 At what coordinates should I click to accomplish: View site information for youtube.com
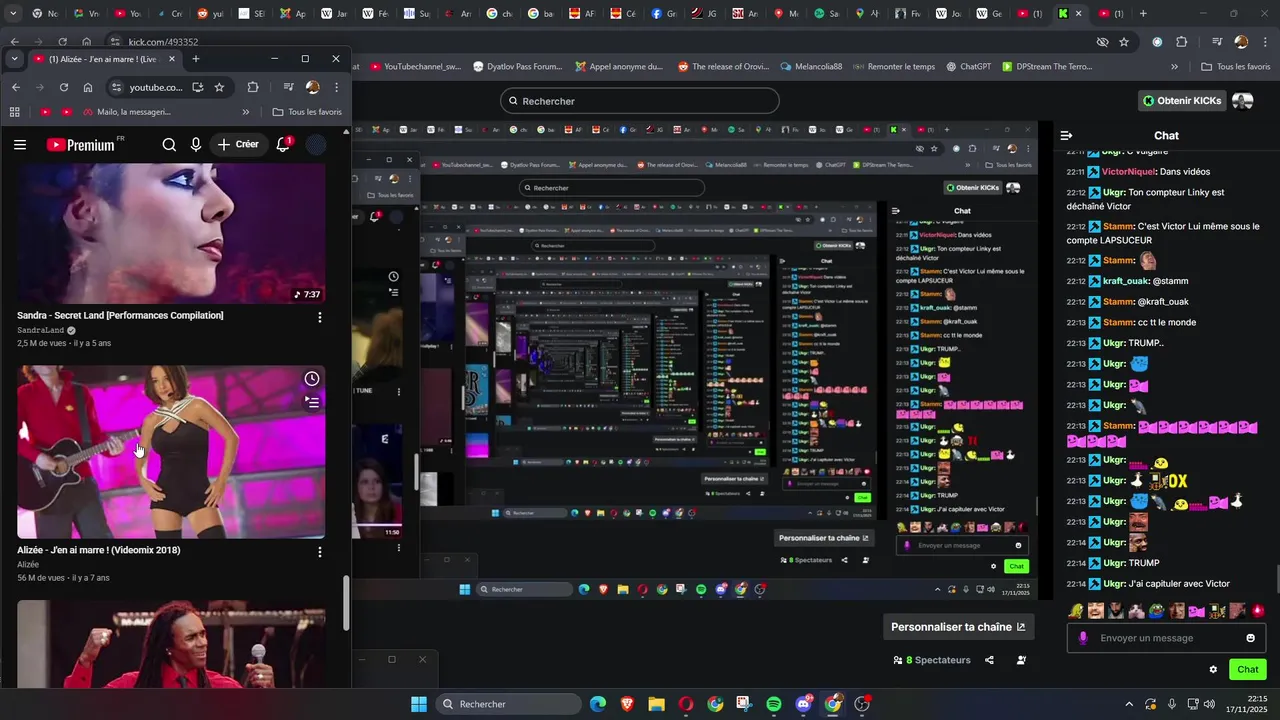point(116,87)
